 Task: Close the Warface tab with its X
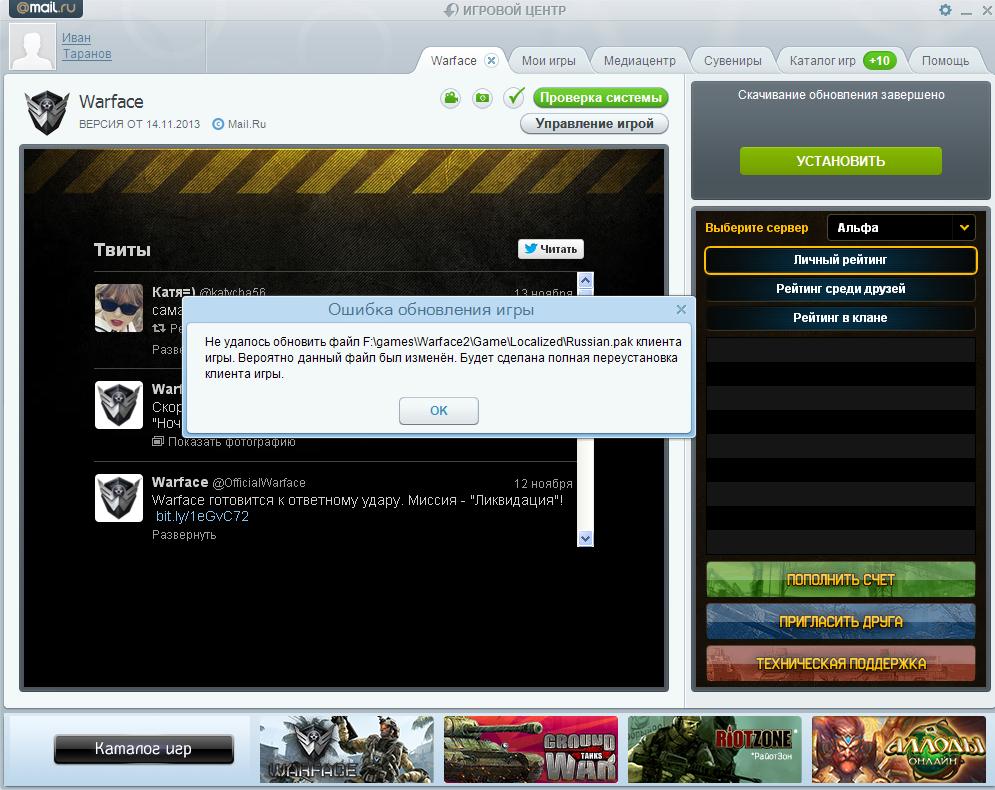(491, 60)
